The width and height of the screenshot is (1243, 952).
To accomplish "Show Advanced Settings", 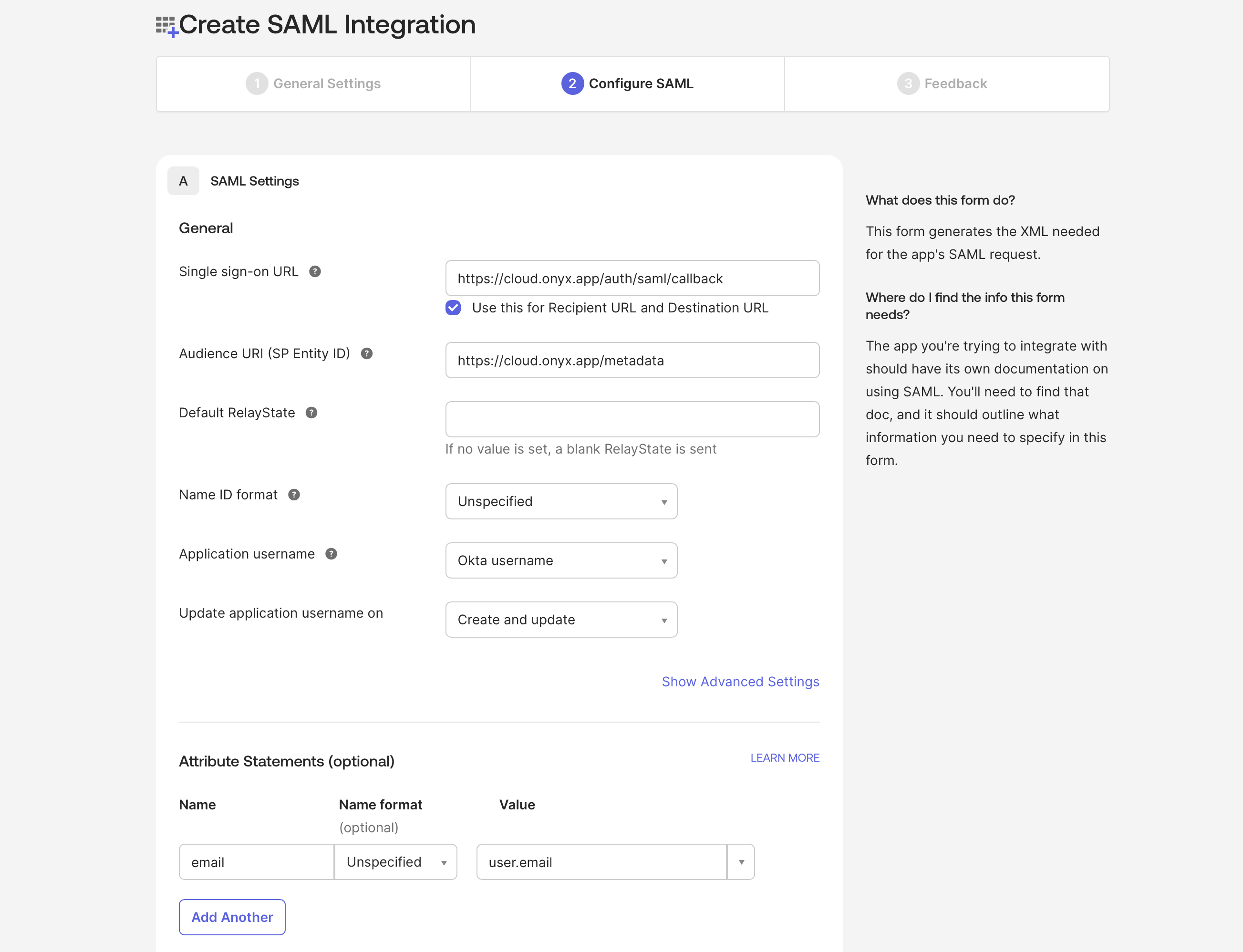I will pos(740,682).
